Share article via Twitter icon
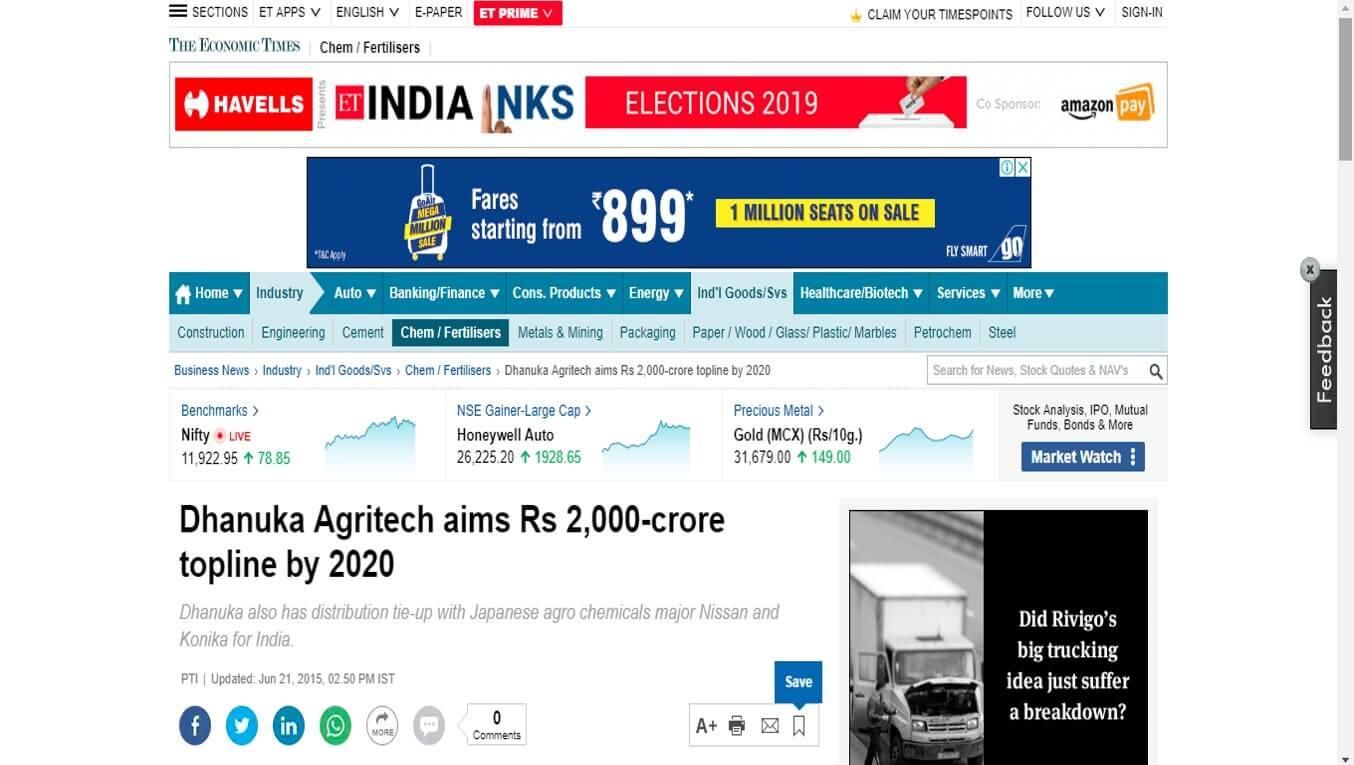The width and height of the screenshot is (1354, 765). tap(242, 725)
